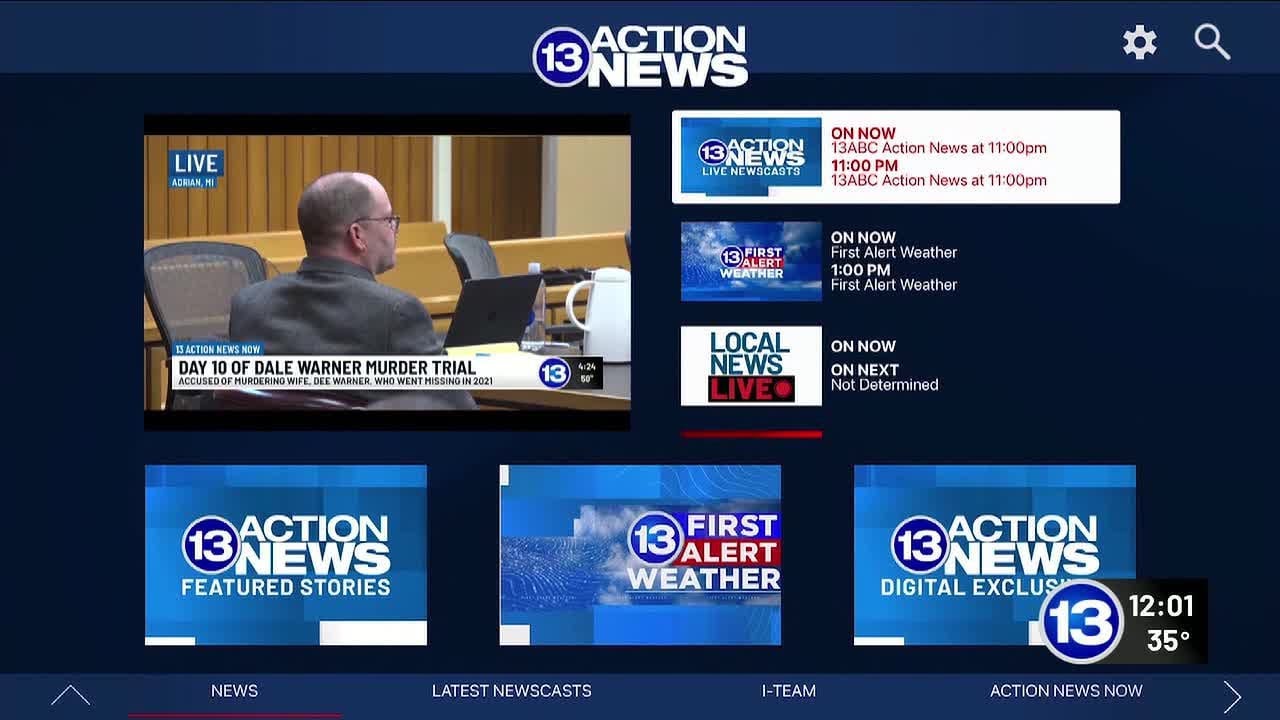Collapse the menu with the up chevron
Screen dimensions: 1280x720
tap(70, 694)
